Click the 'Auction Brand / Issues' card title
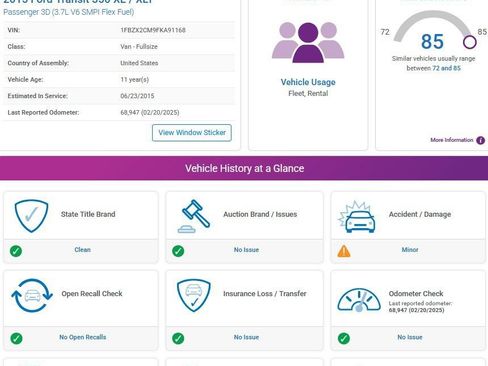Screen dimensions: 488x366 click(x=260, y=214)
